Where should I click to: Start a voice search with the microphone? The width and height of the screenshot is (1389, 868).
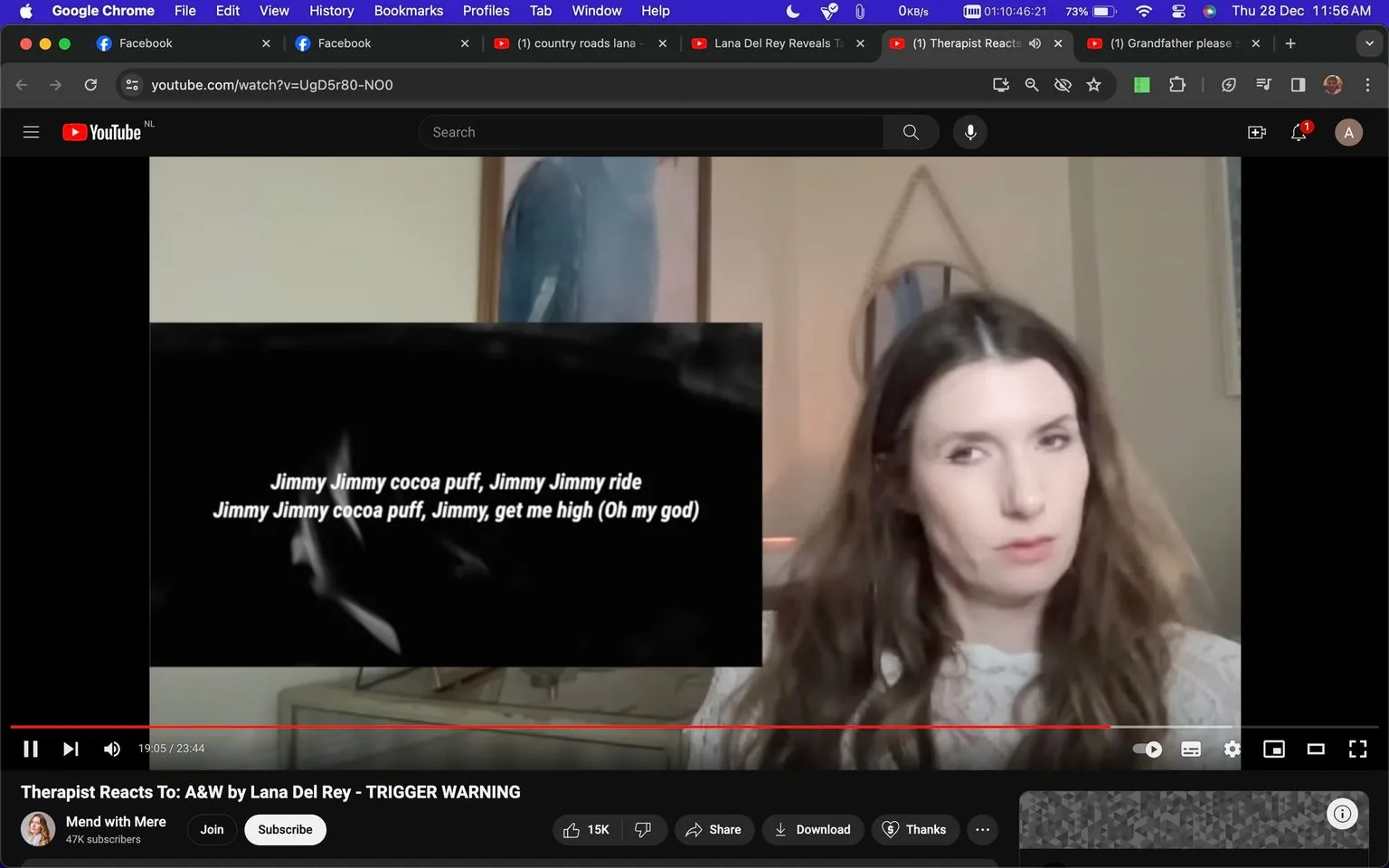coord(969,132)
